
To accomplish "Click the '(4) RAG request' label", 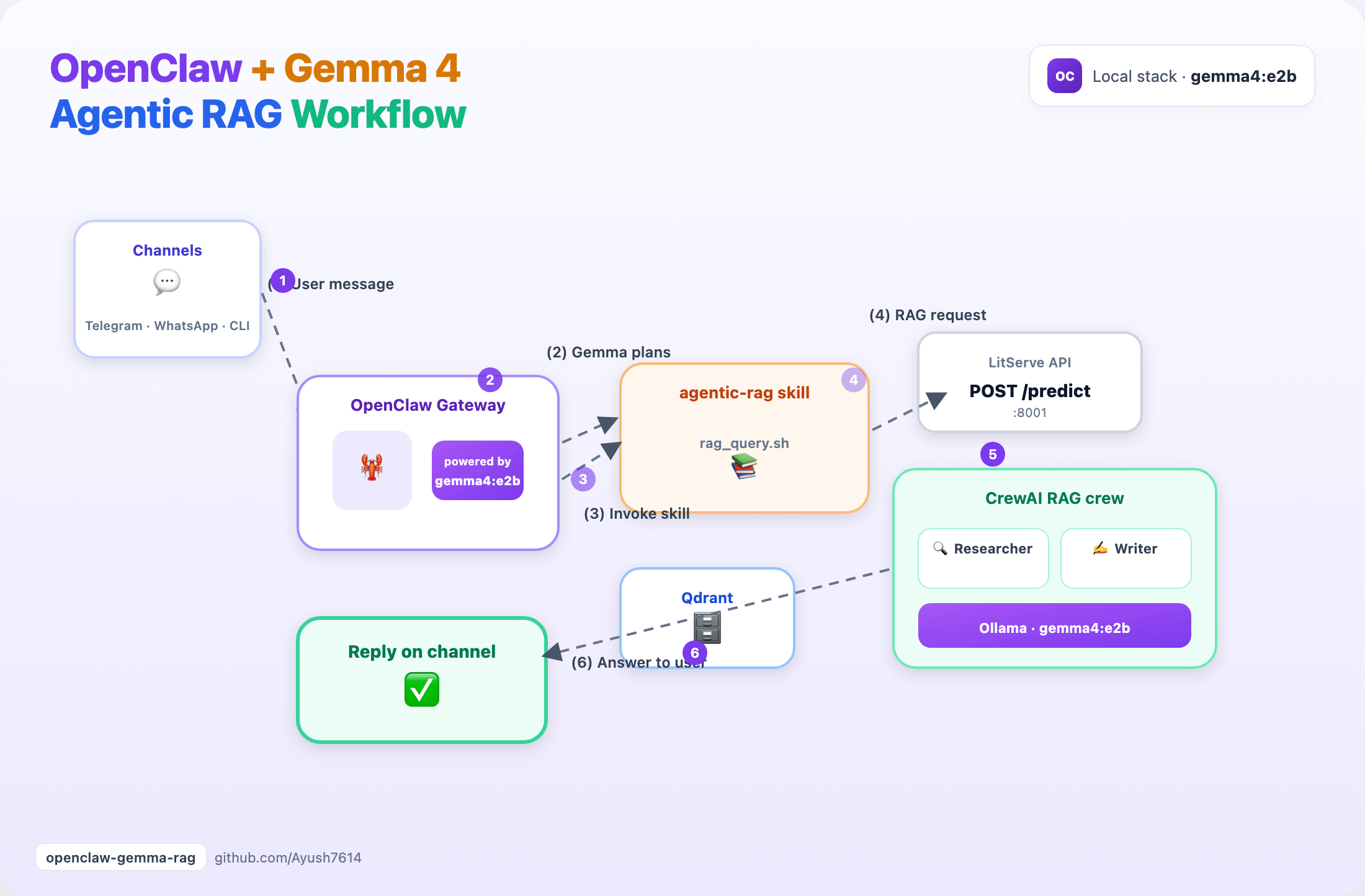I will 928,315.
